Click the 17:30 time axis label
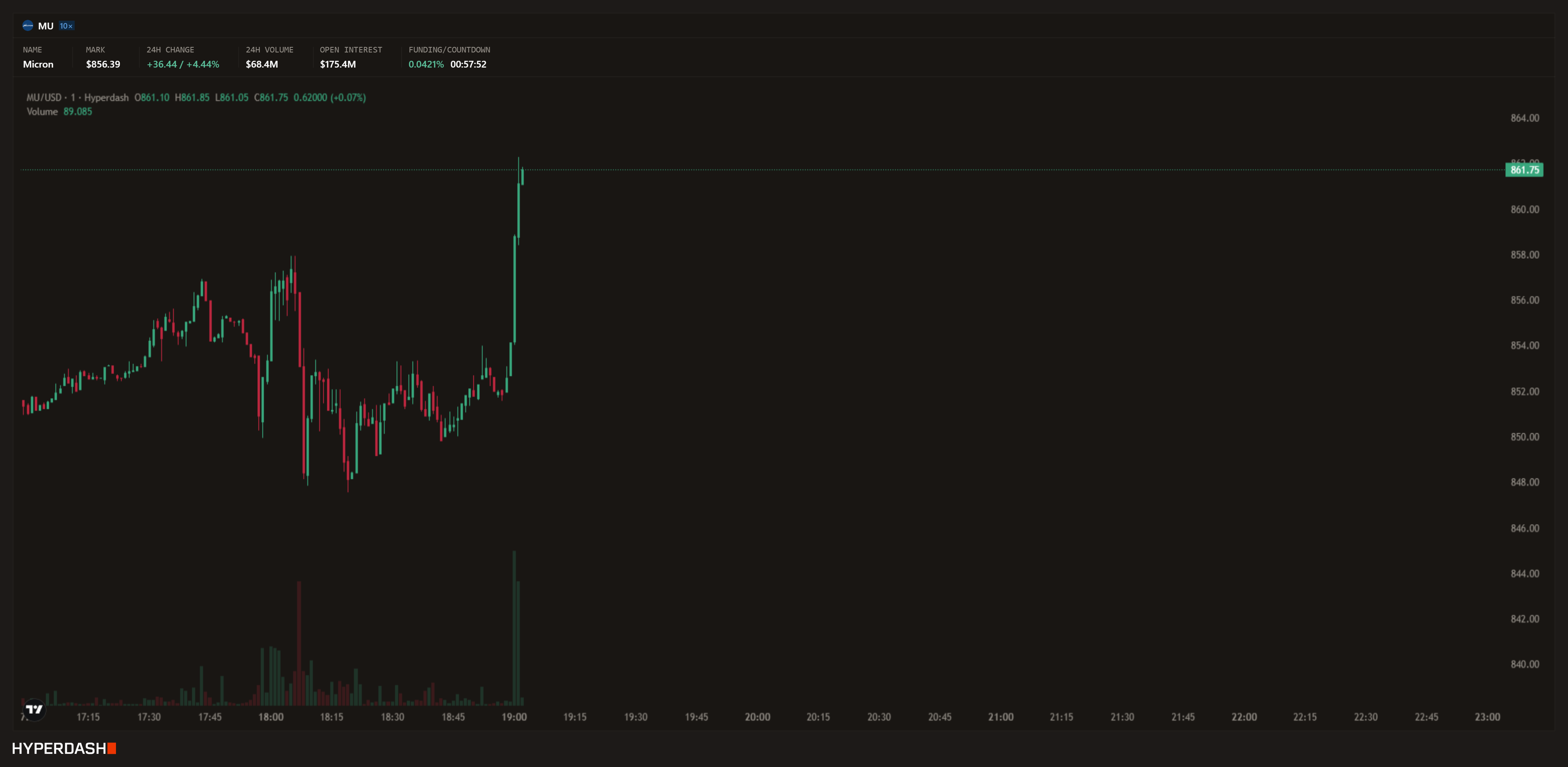 coord(149,717)
